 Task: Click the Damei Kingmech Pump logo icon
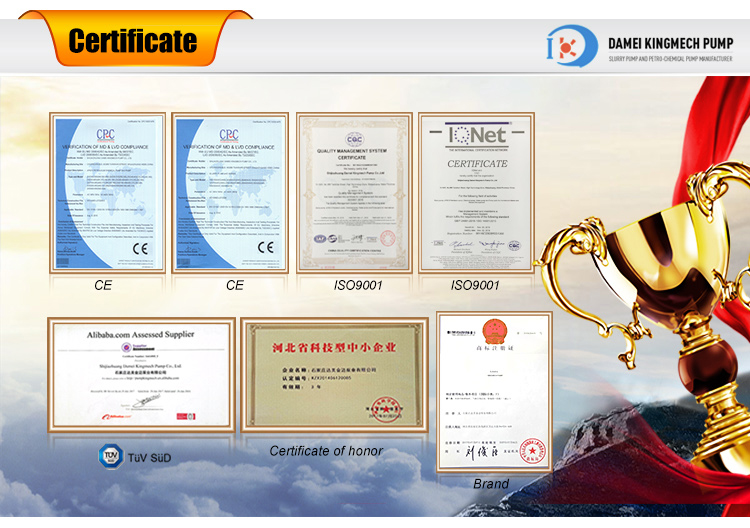pos(572,46)
